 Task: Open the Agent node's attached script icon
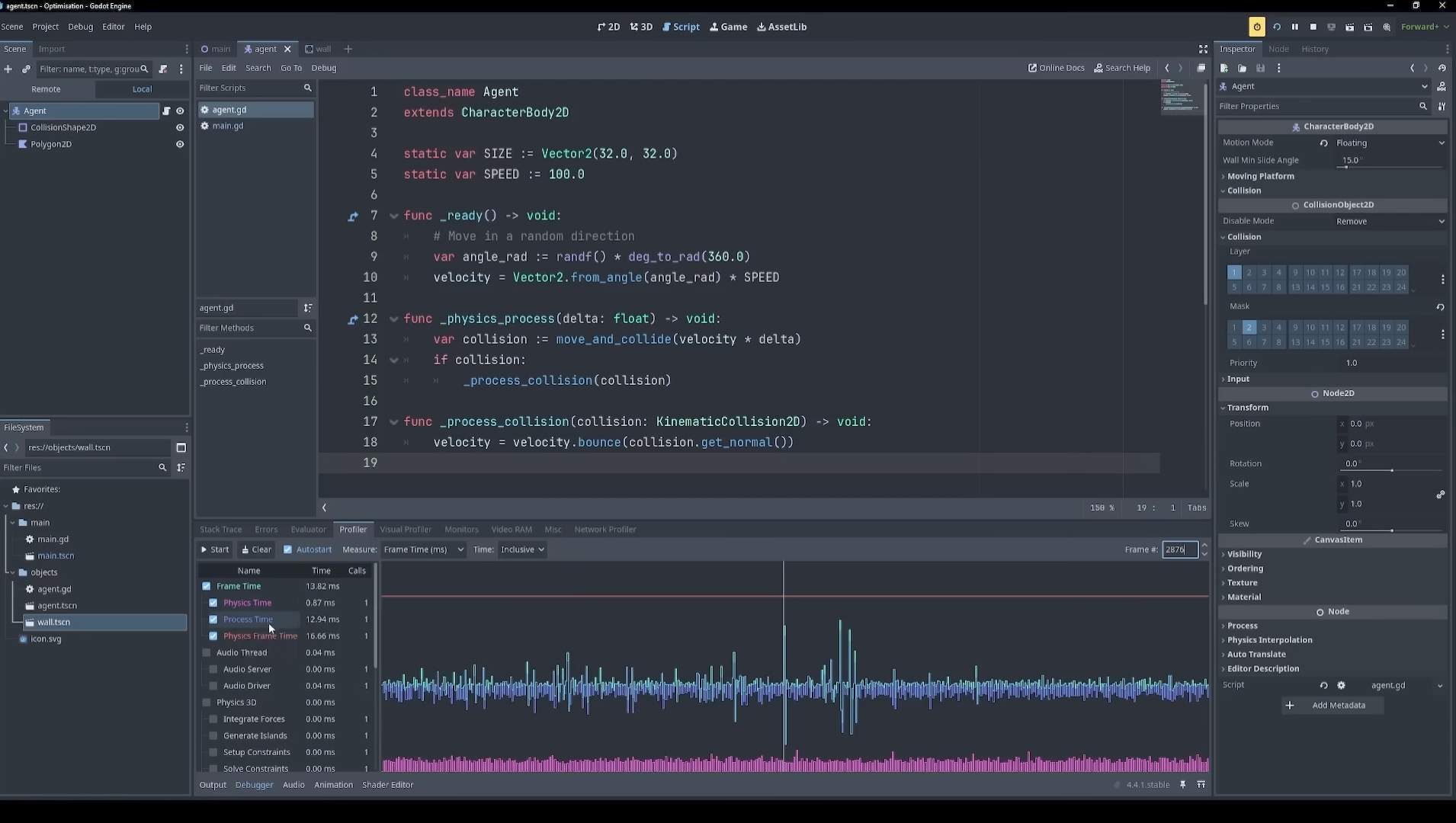[166, 110]
